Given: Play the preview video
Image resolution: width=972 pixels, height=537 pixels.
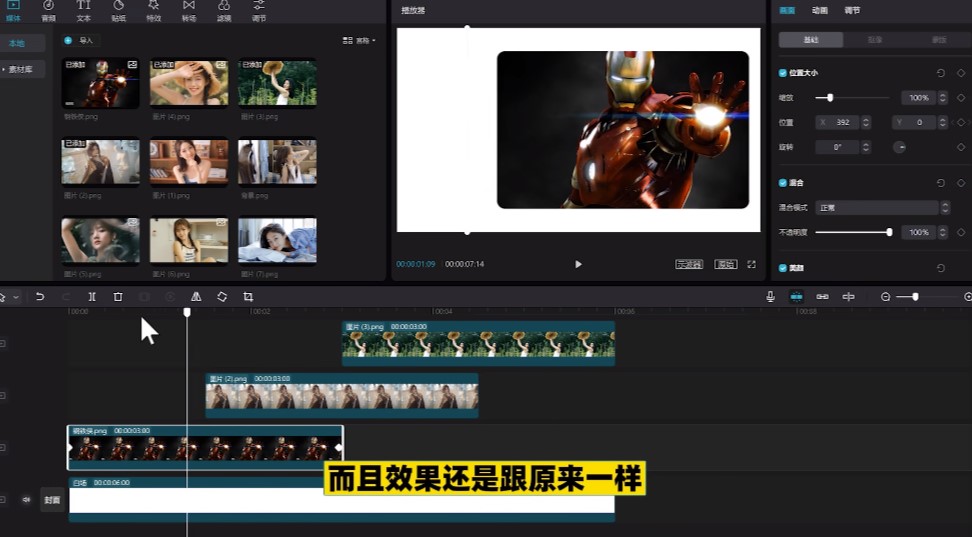Looking at the screenshot, I should click(x=578, y=264).
